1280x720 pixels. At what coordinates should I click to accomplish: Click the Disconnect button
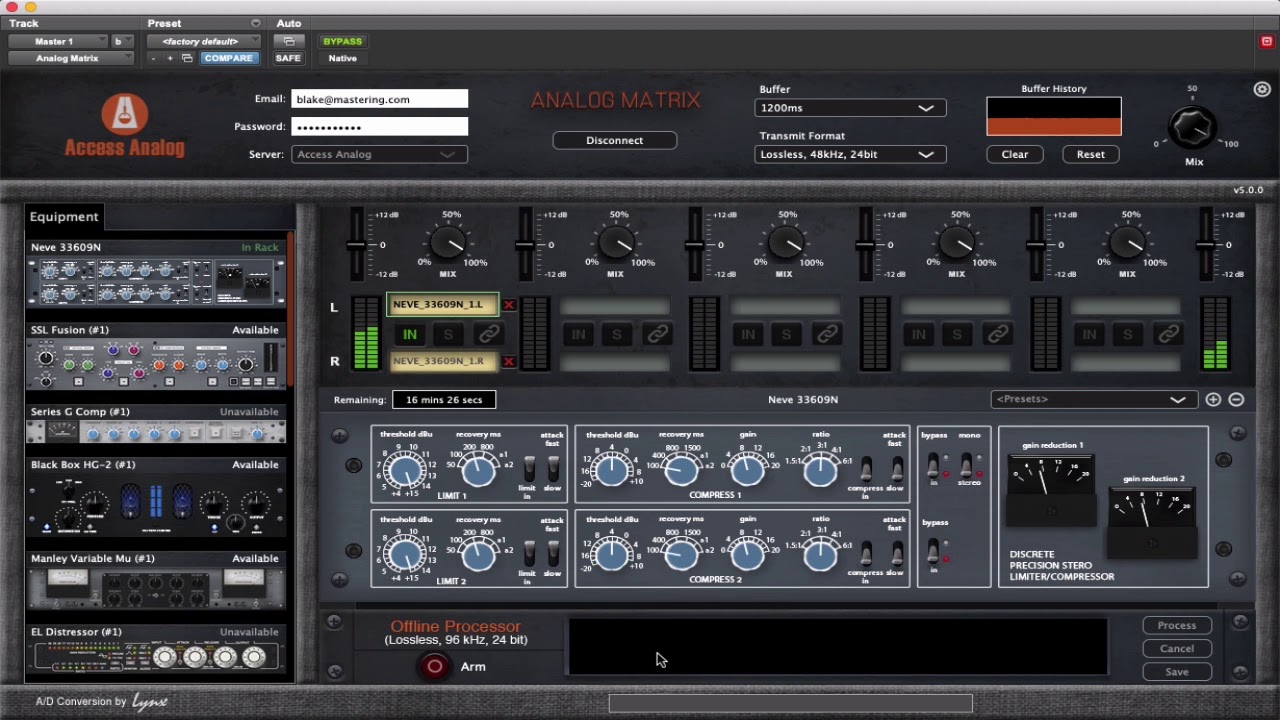(615, 140)
